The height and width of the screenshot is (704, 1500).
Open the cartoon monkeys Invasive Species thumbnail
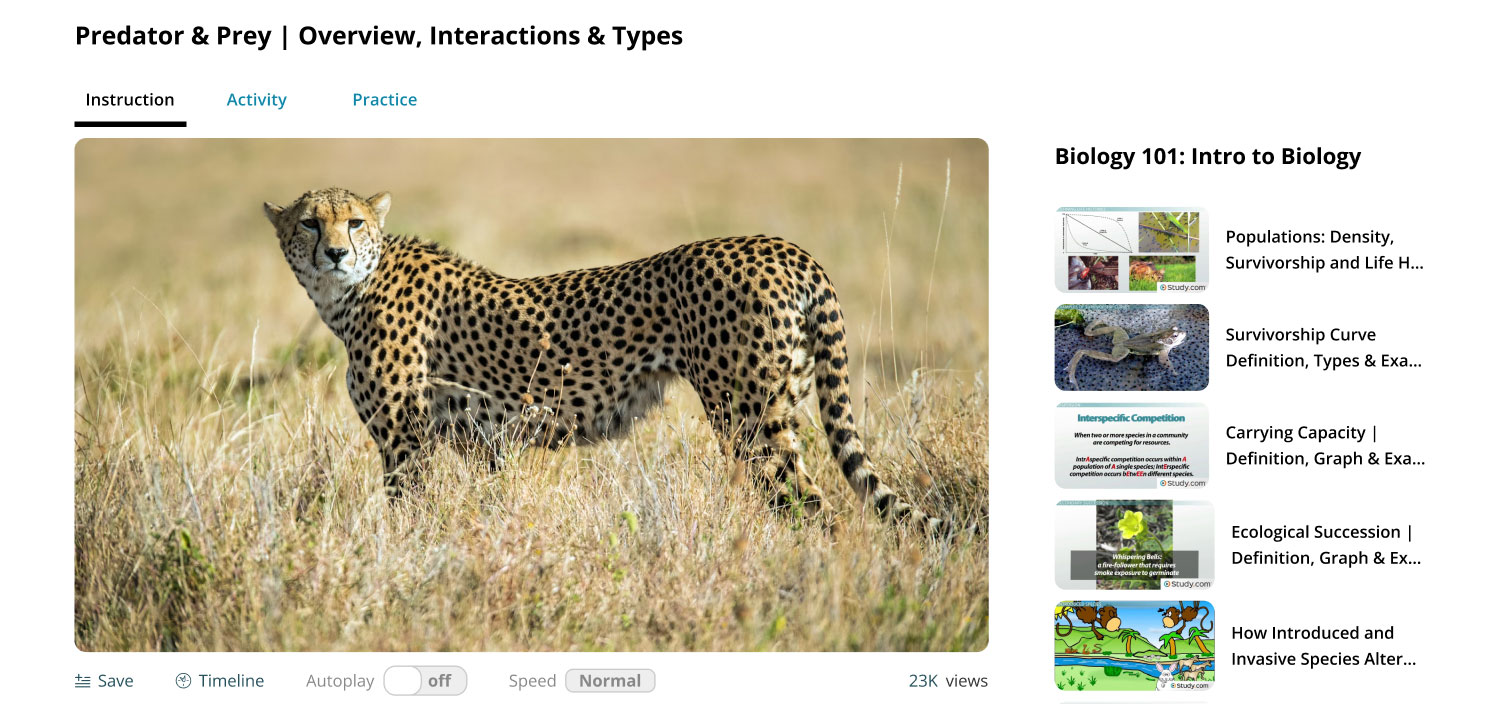[1134, 645]
